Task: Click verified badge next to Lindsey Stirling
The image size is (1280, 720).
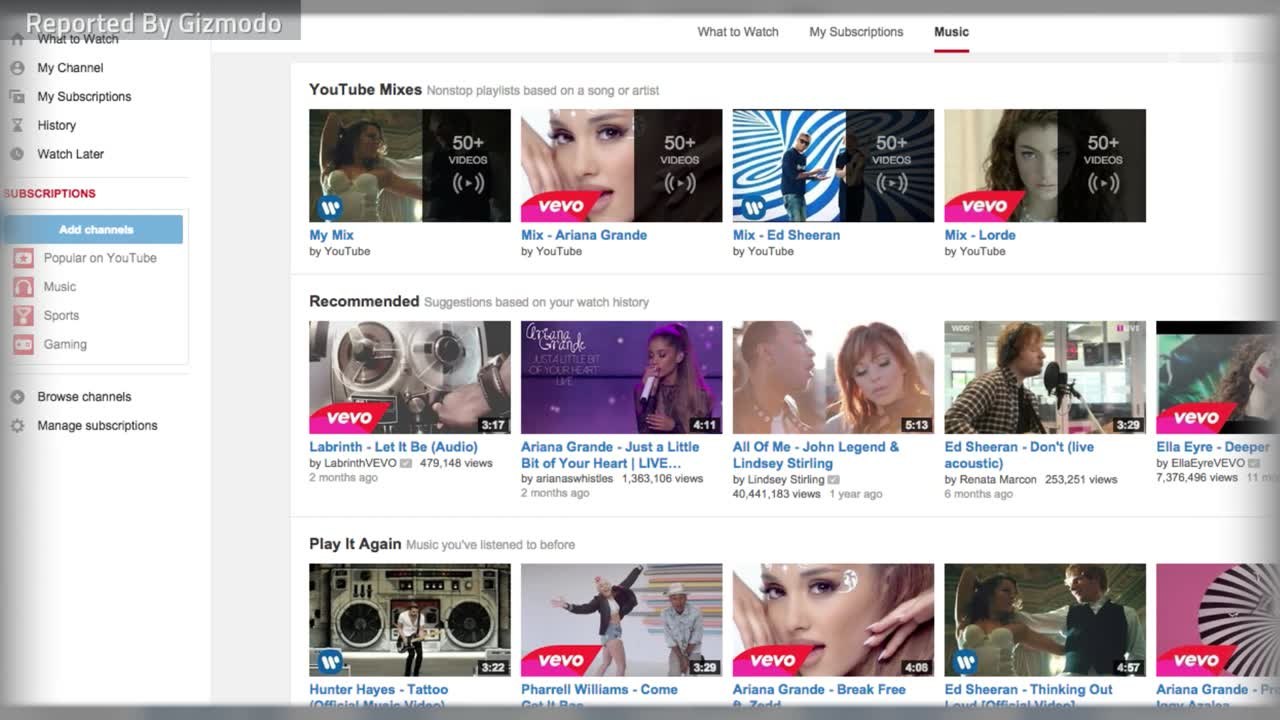Action: tap(834, 480)
